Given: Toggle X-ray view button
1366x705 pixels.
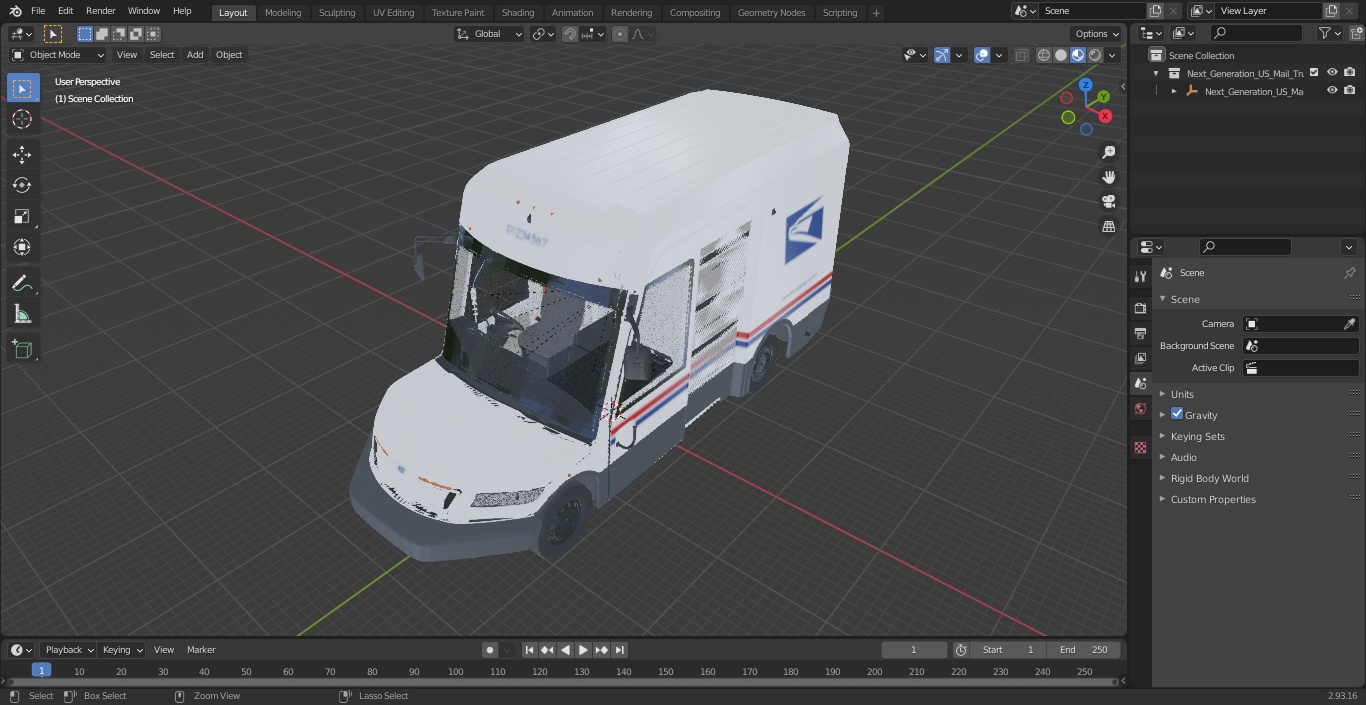Looking at the screenshot, I should 1021,55.
